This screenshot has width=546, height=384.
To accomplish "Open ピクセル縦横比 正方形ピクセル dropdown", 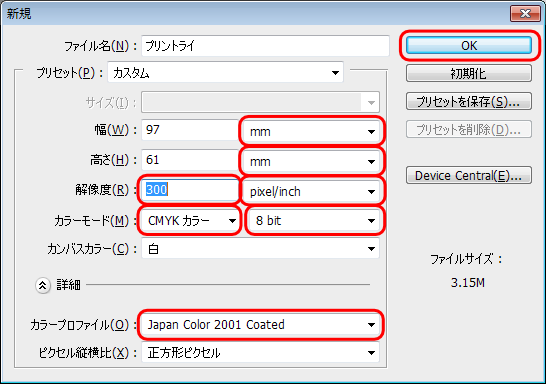I will (x=260, y=353).
